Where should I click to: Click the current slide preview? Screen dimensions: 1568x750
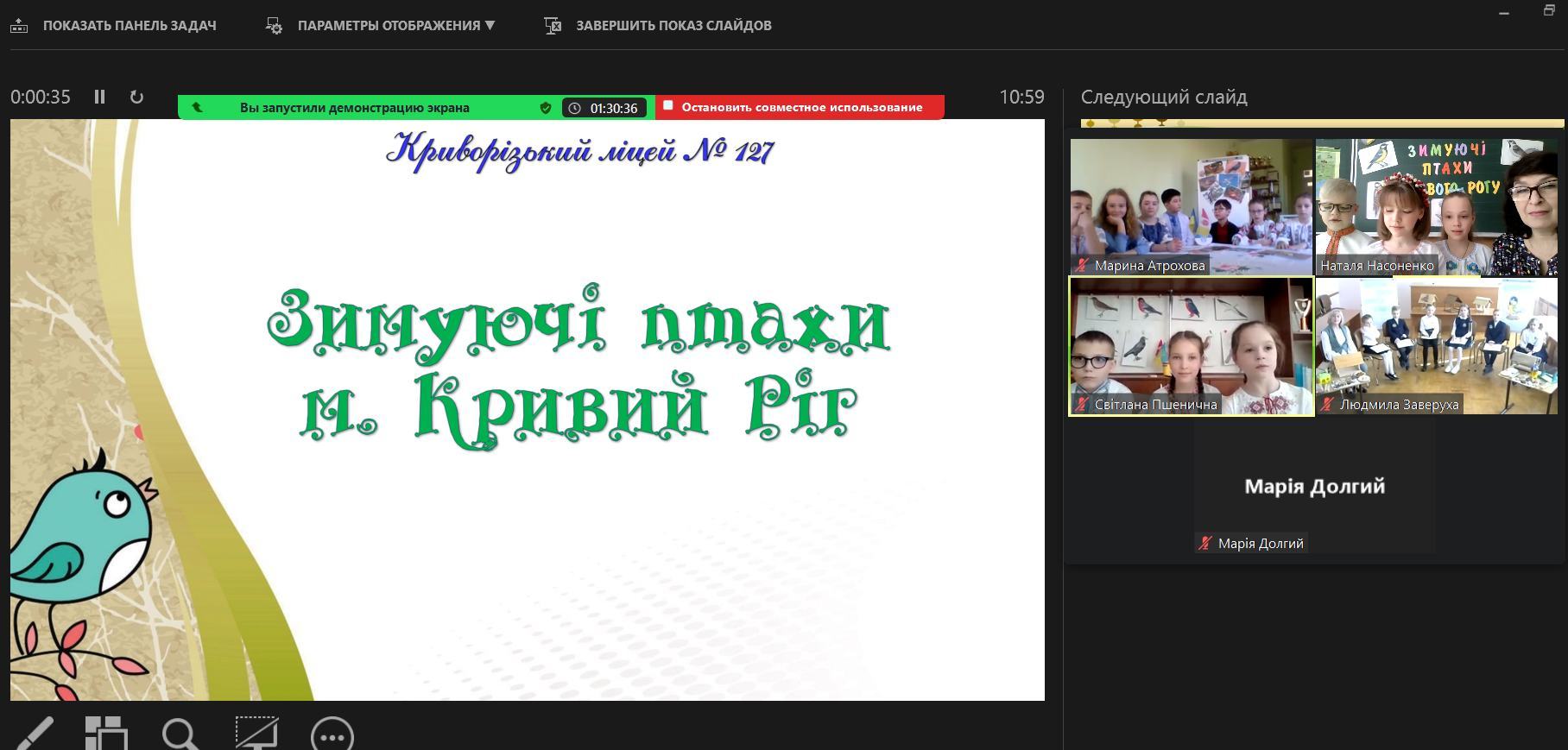[x=528, y=410]
